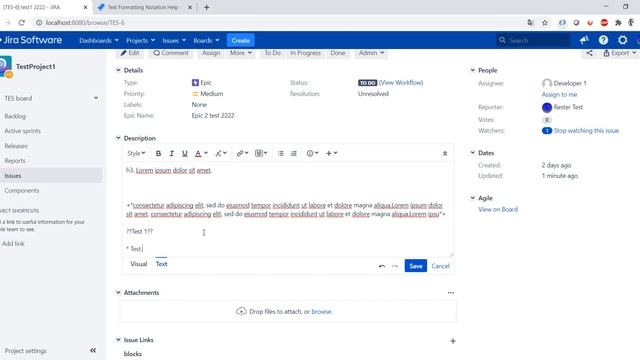Collapse the People section
Viewport: 640px width, 360px height.
point(473,70)
